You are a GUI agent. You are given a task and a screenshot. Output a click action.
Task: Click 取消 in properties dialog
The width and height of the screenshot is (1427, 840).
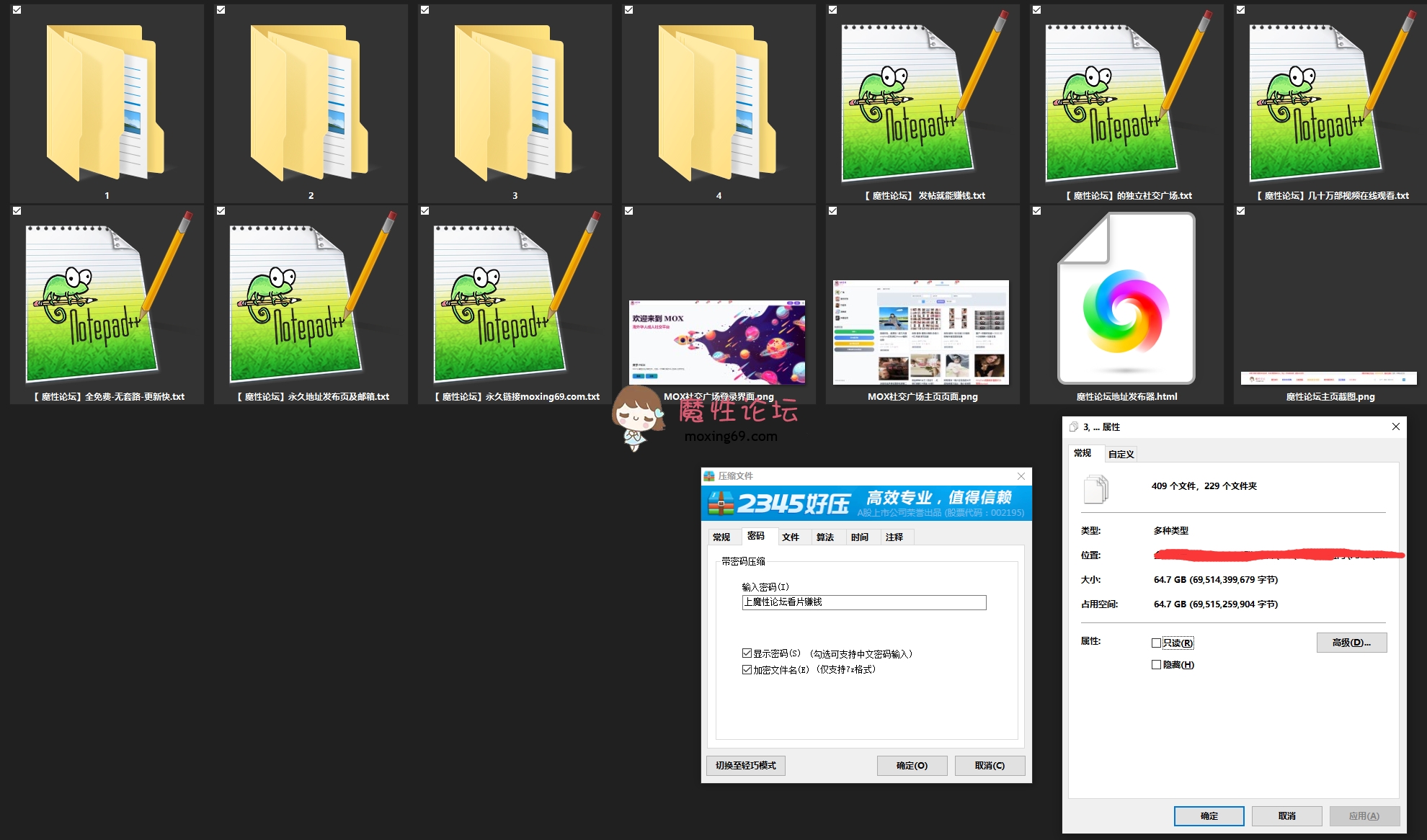pos(1287,816)
